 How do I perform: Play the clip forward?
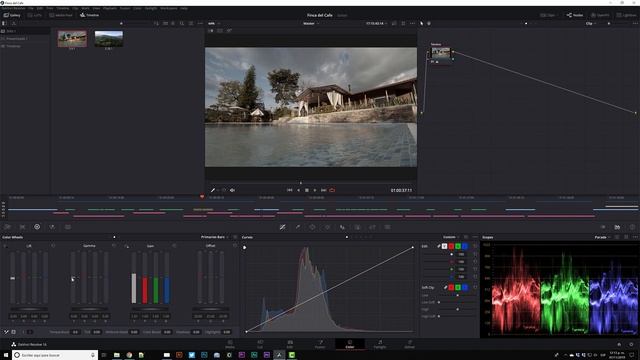pyautogui.click(x=315, y=190)
